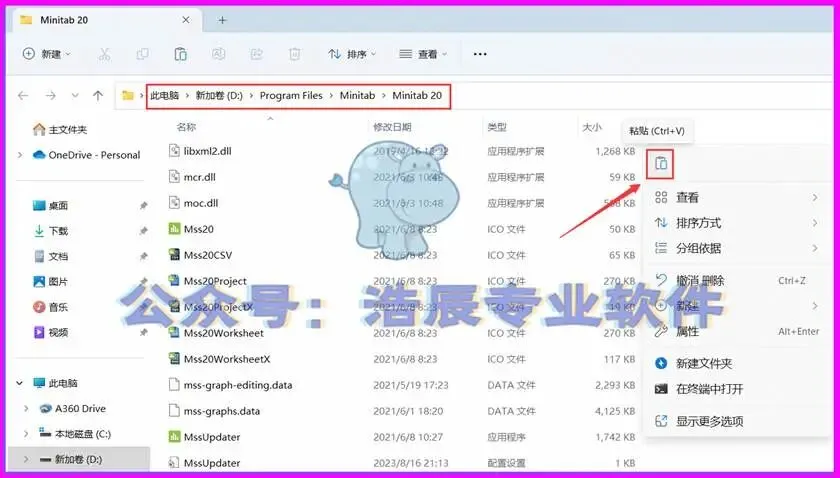Click Minitab in the address breadcrumb
840x478 pixels.
pyautogui.click(x=357, y=95)
